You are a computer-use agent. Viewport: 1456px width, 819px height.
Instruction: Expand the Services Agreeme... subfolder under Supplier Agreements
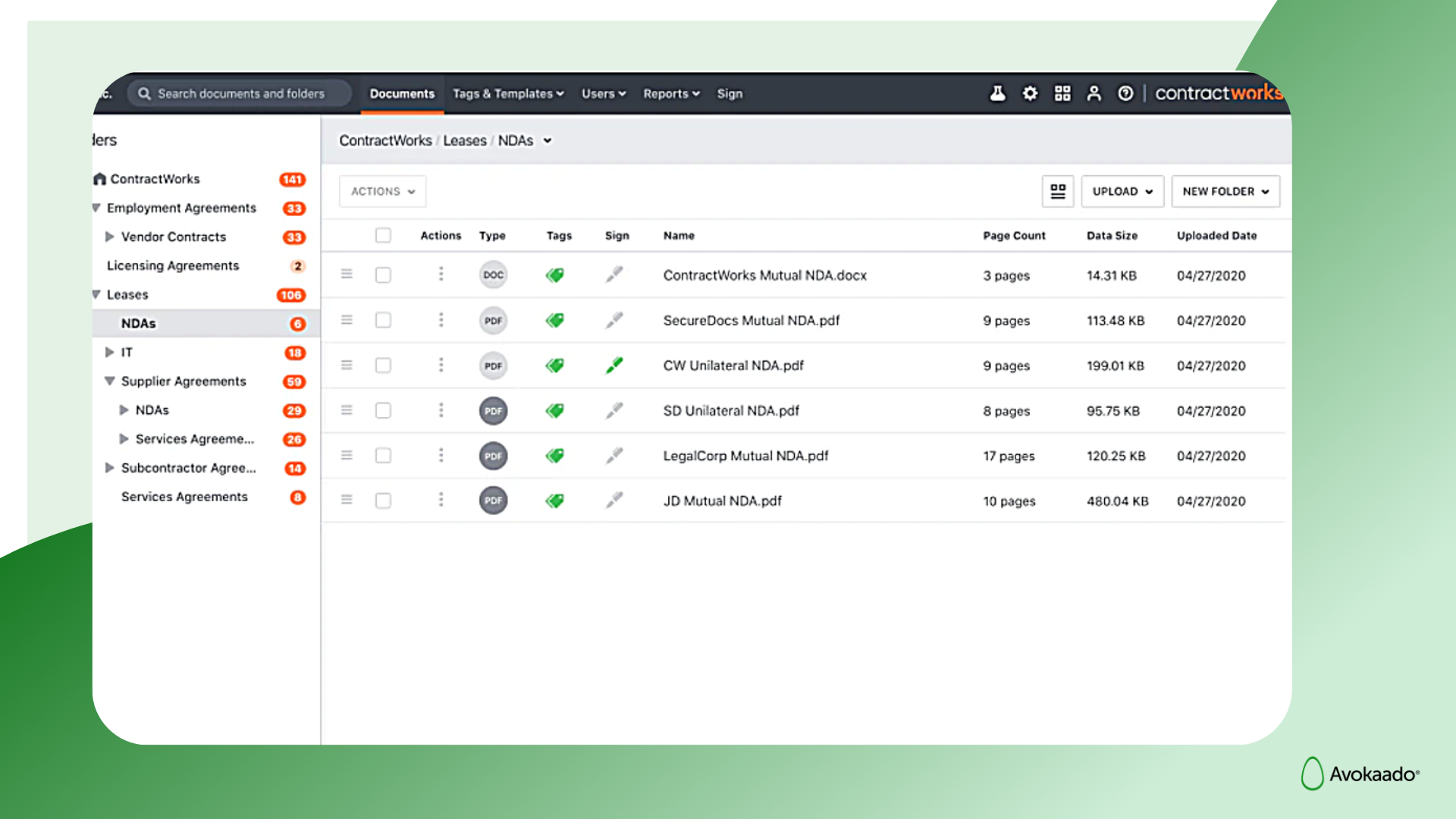pos(124,439)
